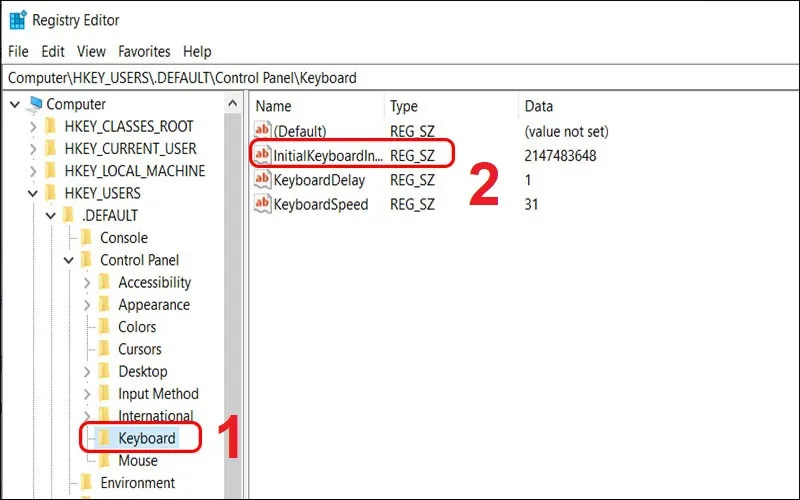Click the Computer icon in tree
This screenshot has height=500, width=800.
[x=36, y=104]
